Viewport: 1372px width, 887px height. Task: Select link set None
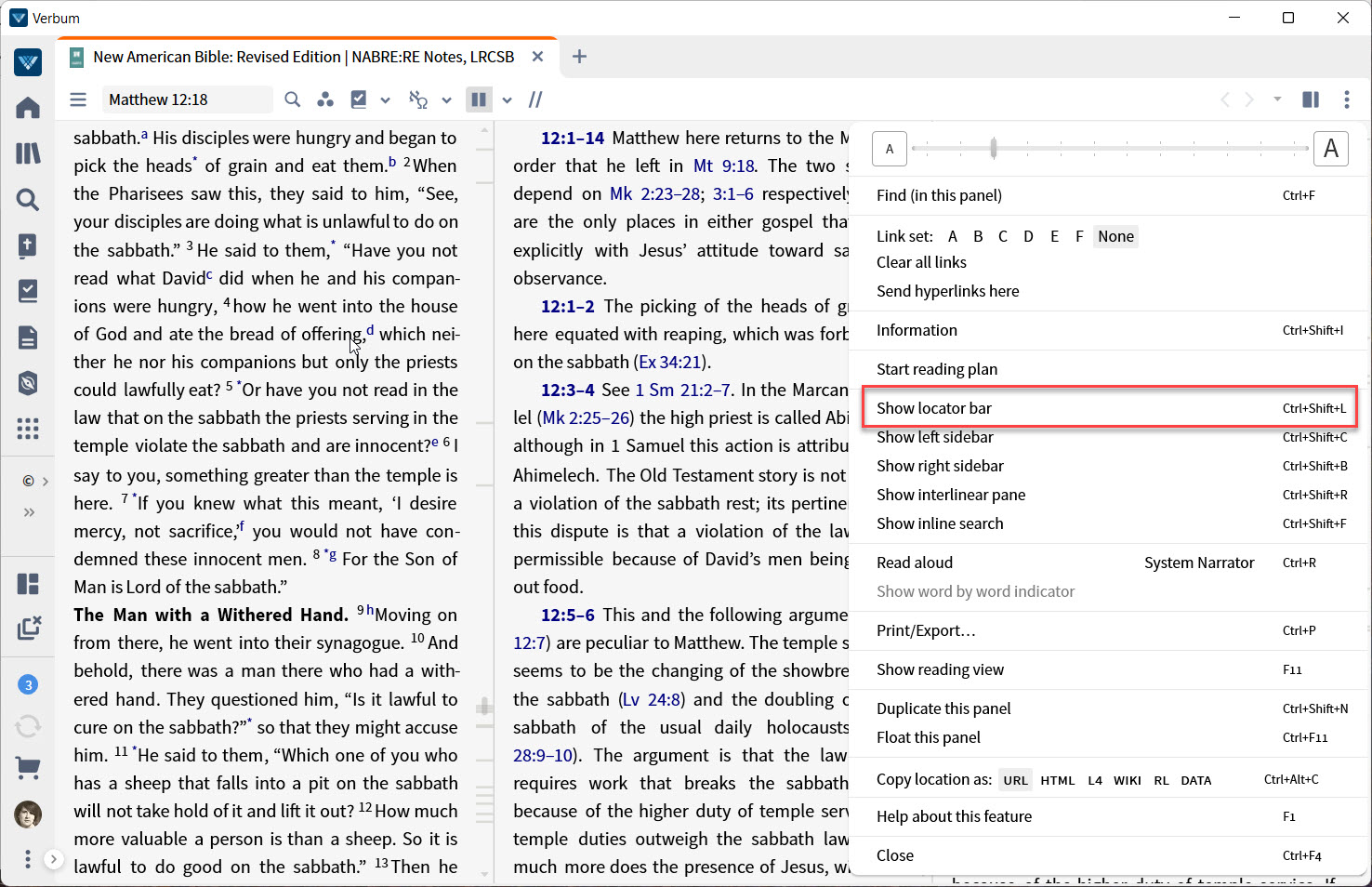click(x=1115, y=236)
